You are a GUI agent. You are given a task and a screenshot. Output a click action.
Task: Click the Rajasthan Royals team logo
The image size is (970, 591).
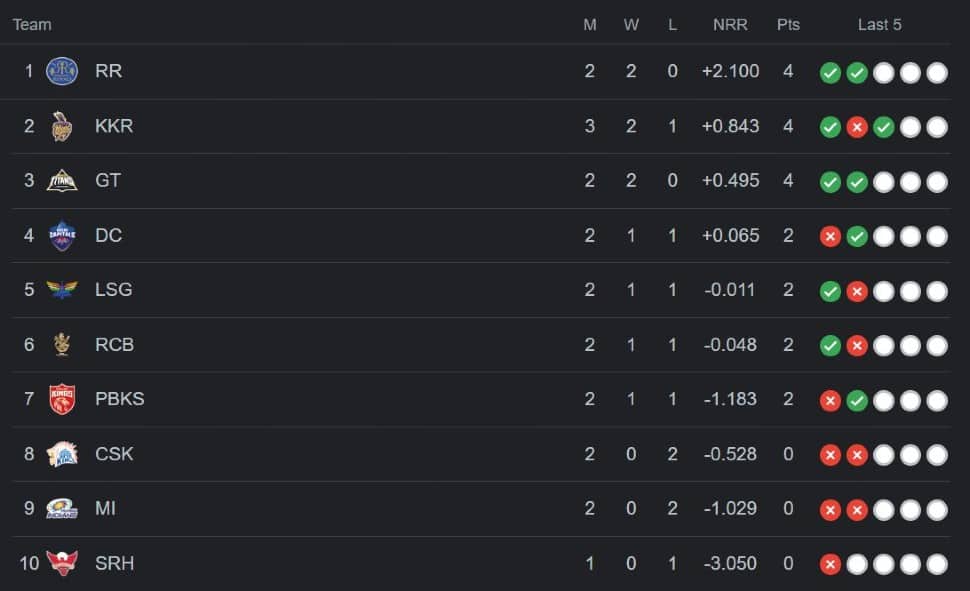click(x=62, y=71)
